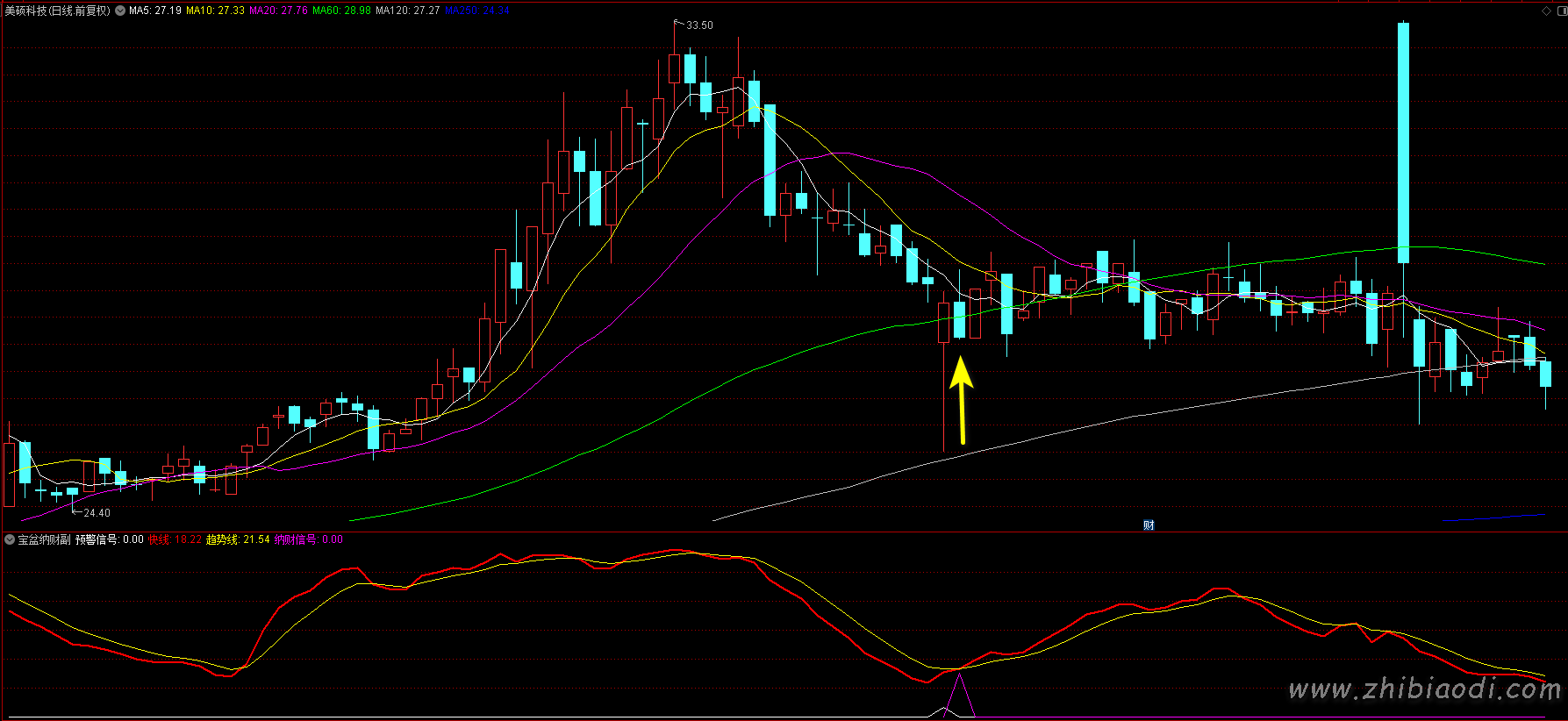Expand the main chart indicator dropdown arrow

coord(120,11)
